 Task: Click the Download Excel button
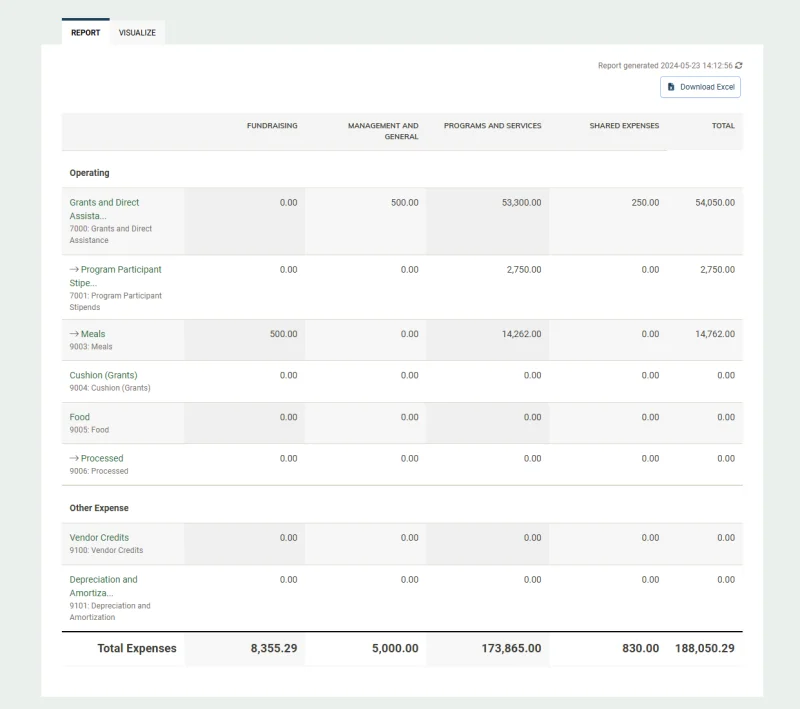(x=701, y=87)
